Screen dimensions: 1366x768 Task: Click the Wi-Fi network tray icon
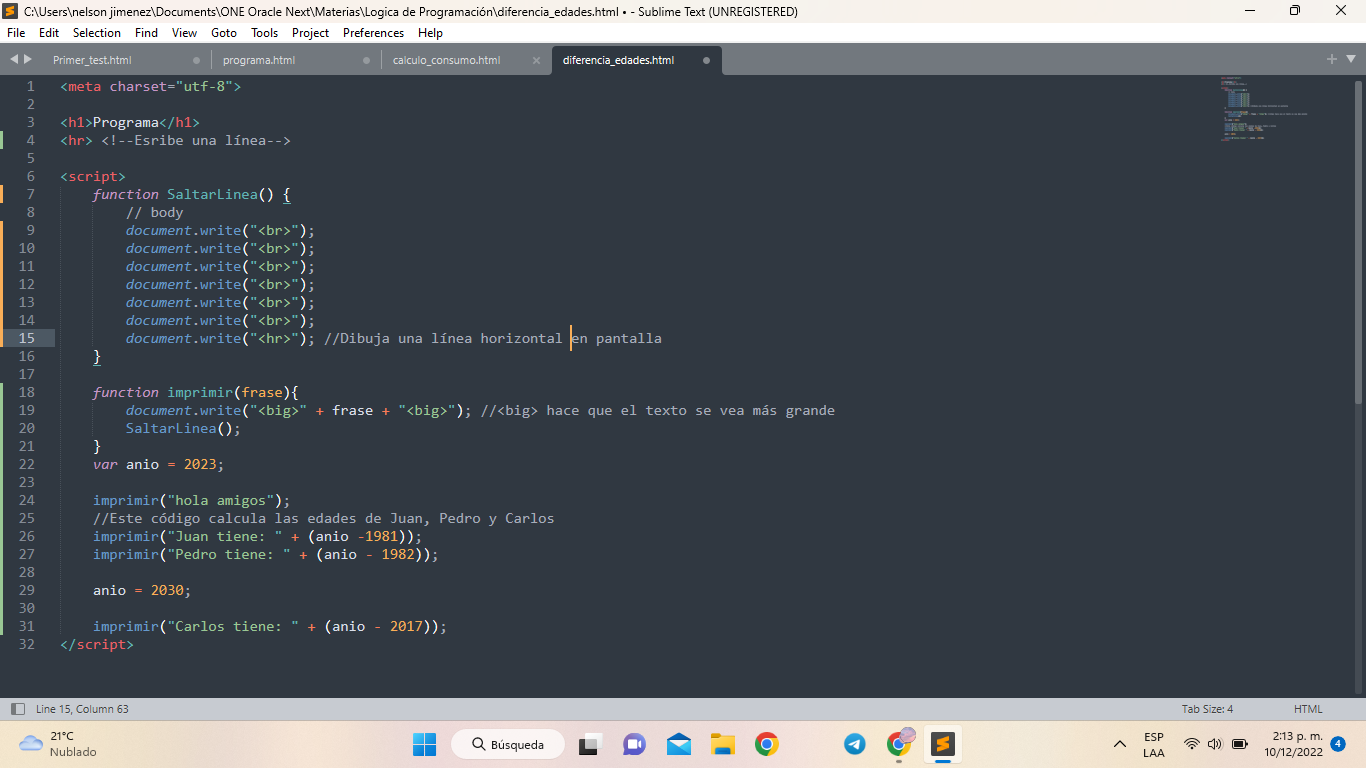coord(1191,744)
